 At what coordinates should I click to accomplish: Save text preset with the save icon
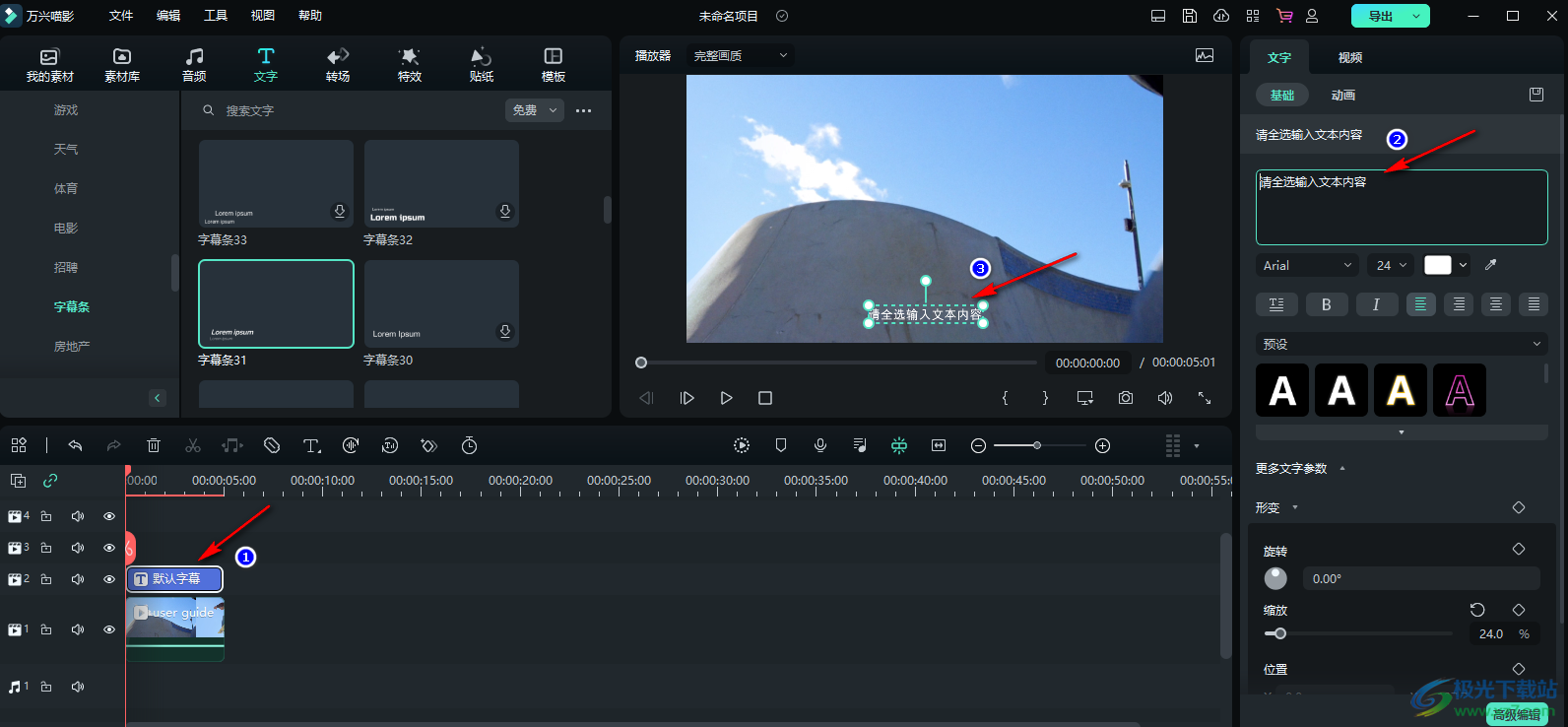click(1536, 95)
